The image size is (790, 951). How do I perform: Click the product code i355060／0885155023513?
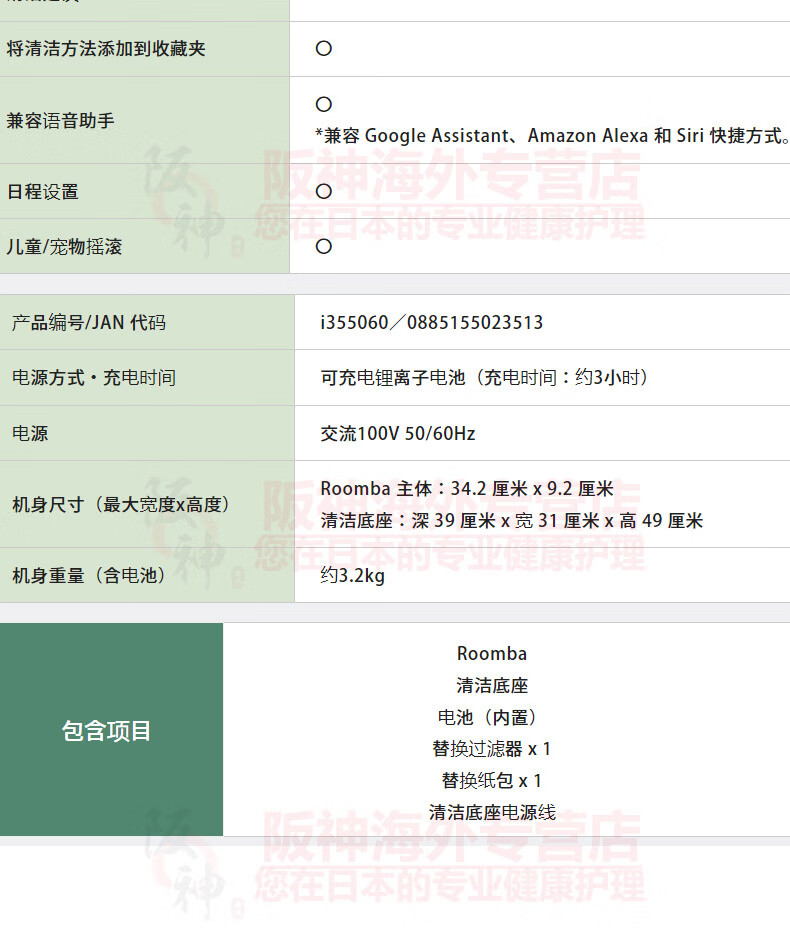[x=432, y=323]
